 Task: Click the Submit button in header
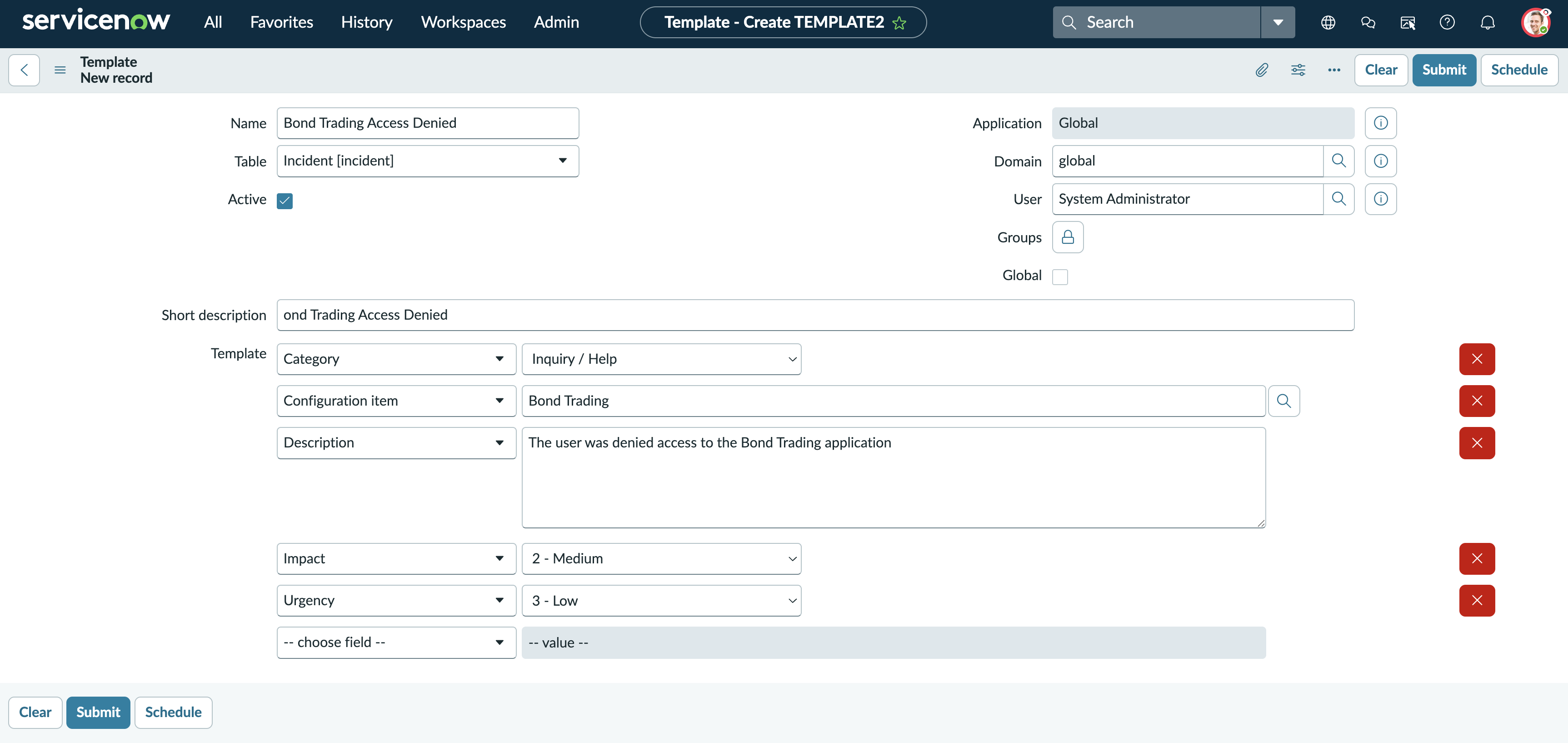pyautogui.click(x=1444, y=70)
